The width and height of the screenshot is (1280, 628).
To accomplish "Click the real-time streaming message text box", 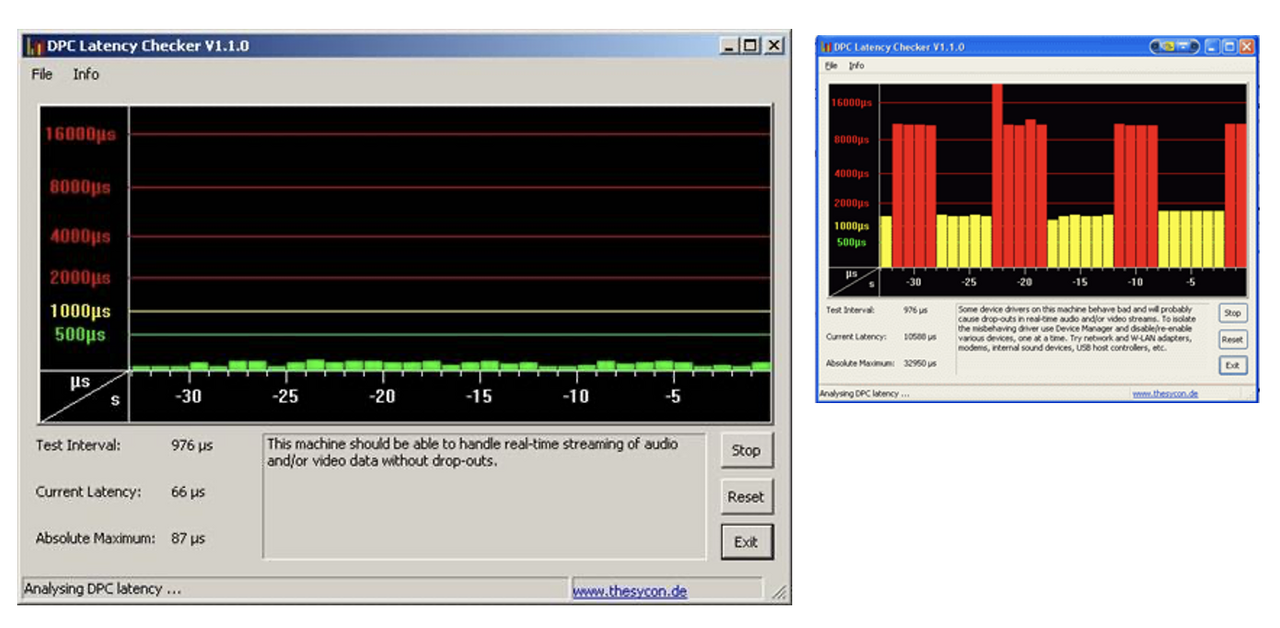I will [x=484, y=496].
